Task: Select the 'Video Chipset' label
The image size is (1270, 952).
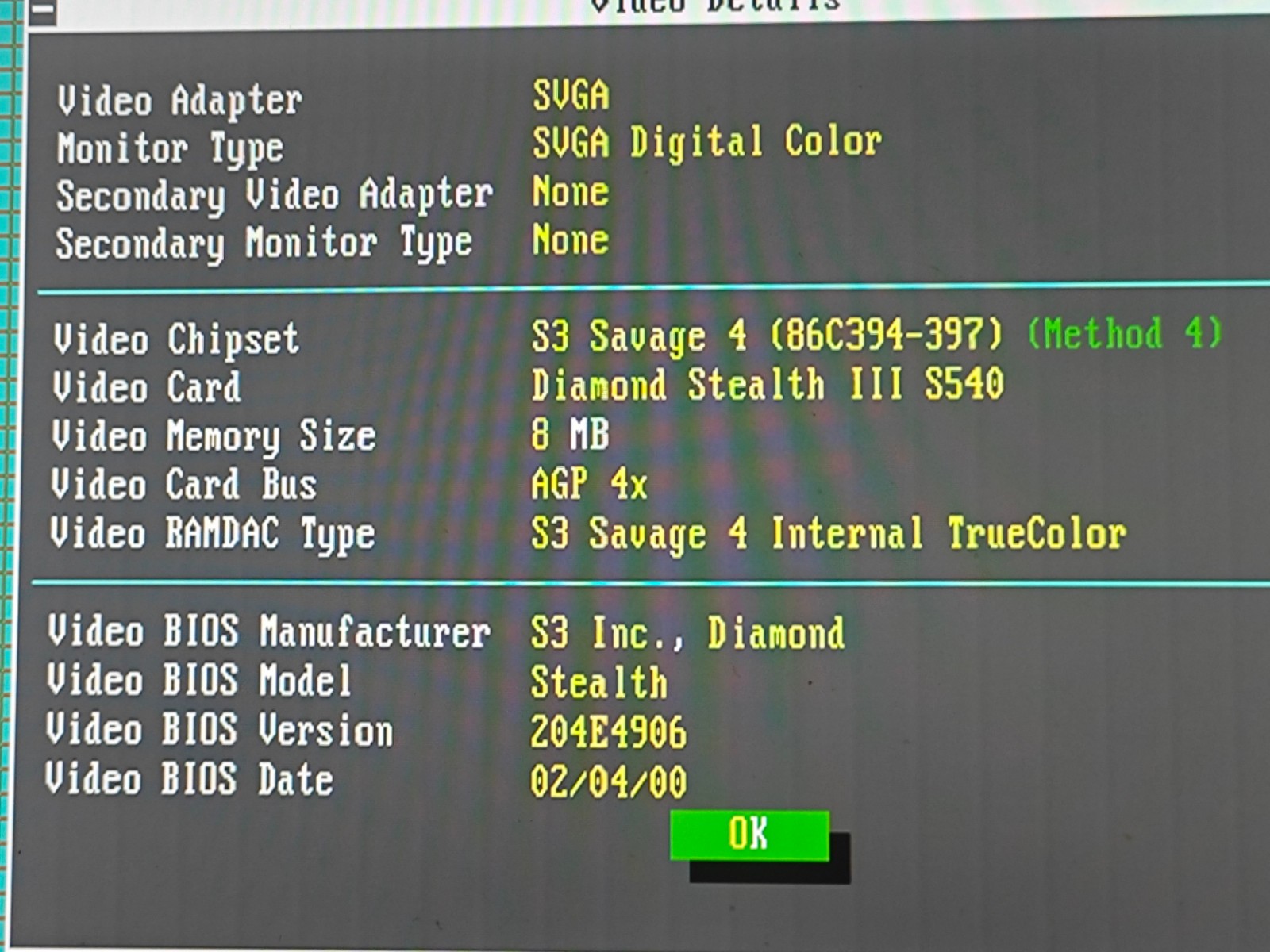Action: point(176,340)
